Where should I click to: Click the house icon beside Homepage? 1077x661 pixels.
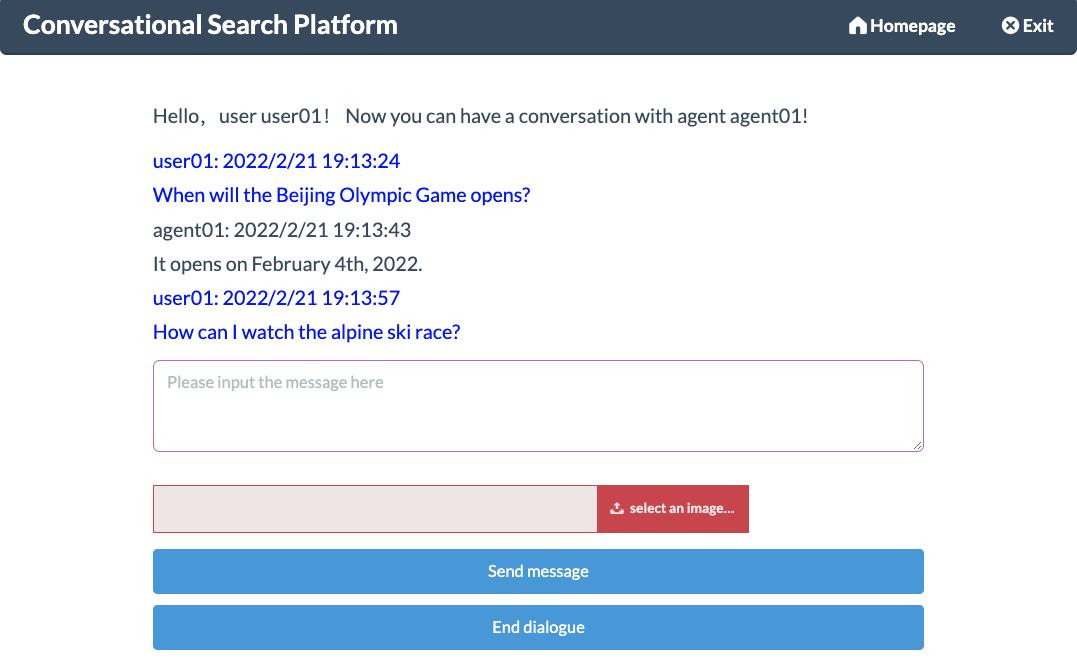click(x=857, y=26)
